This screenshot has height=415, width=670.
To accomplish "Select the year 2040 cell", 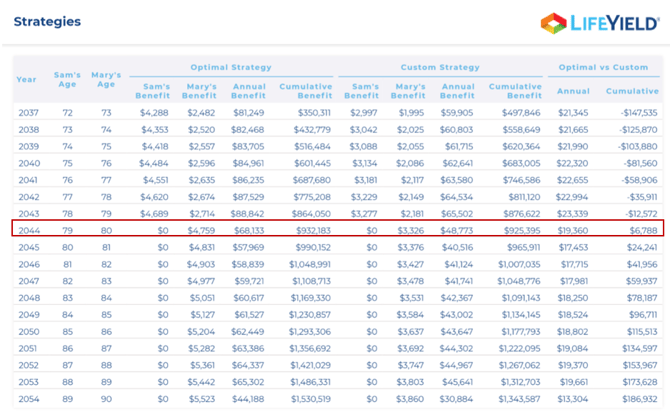I will point(29,163).
